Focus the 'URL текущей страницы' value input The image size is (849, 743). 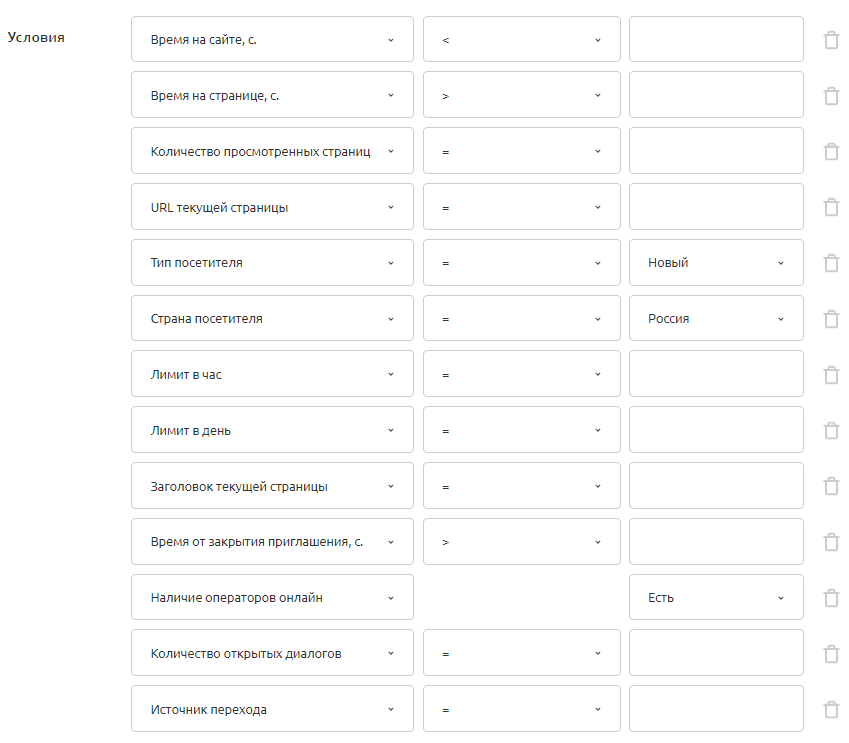[x=716, y=207]
